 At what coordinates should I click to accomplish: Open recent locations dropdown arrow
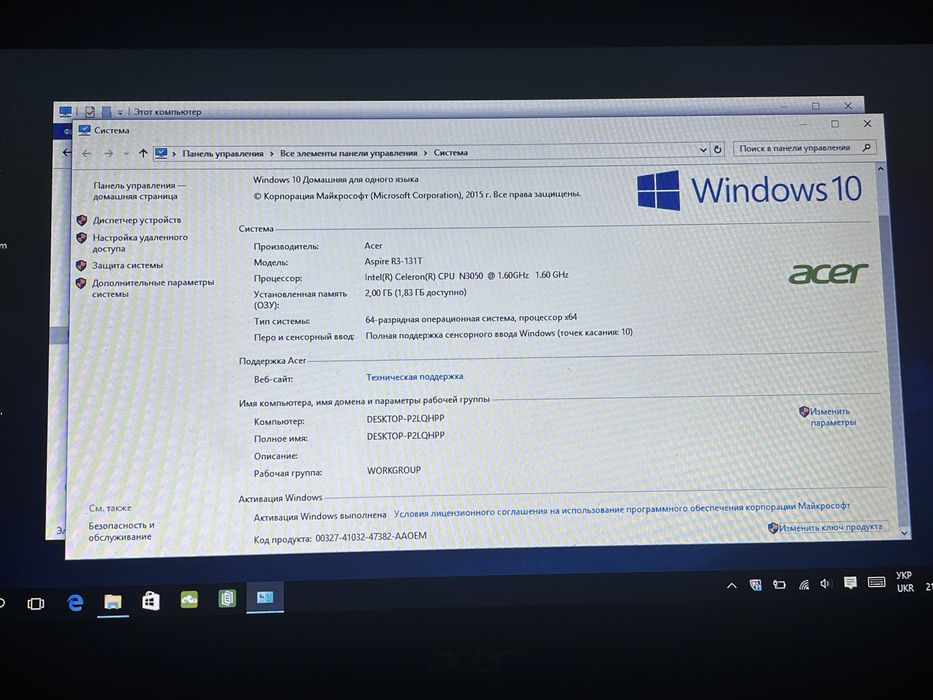coord(126,154)
